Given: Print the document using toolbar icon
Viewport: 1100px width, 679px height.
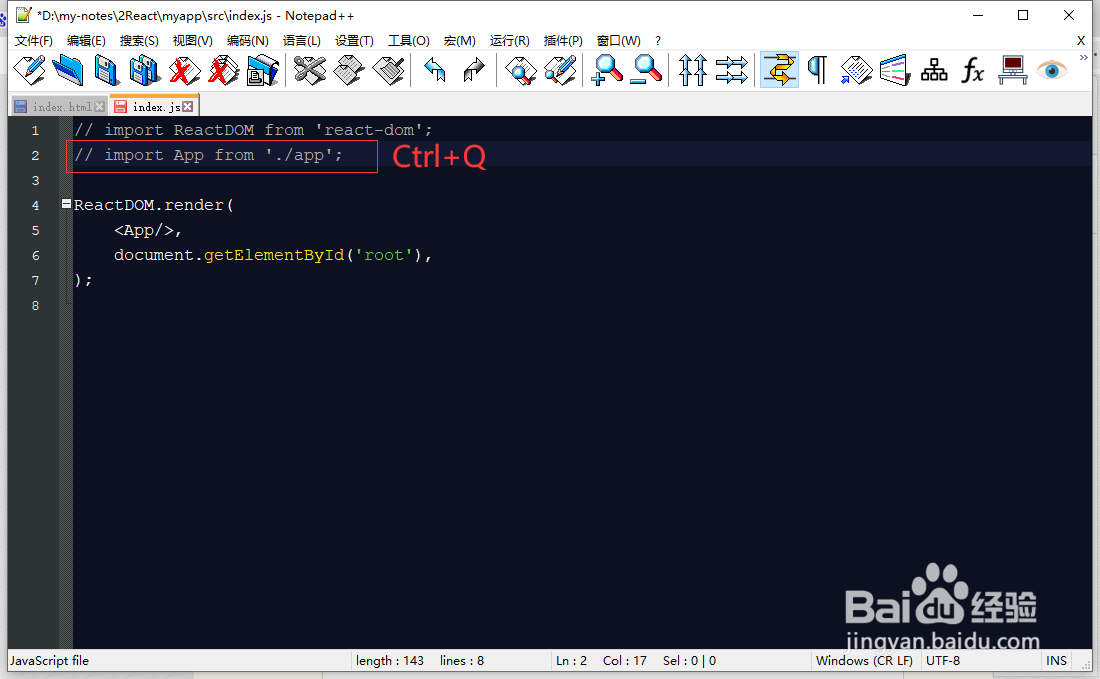Looking at the screenshot, I should (x=262, y=70).
